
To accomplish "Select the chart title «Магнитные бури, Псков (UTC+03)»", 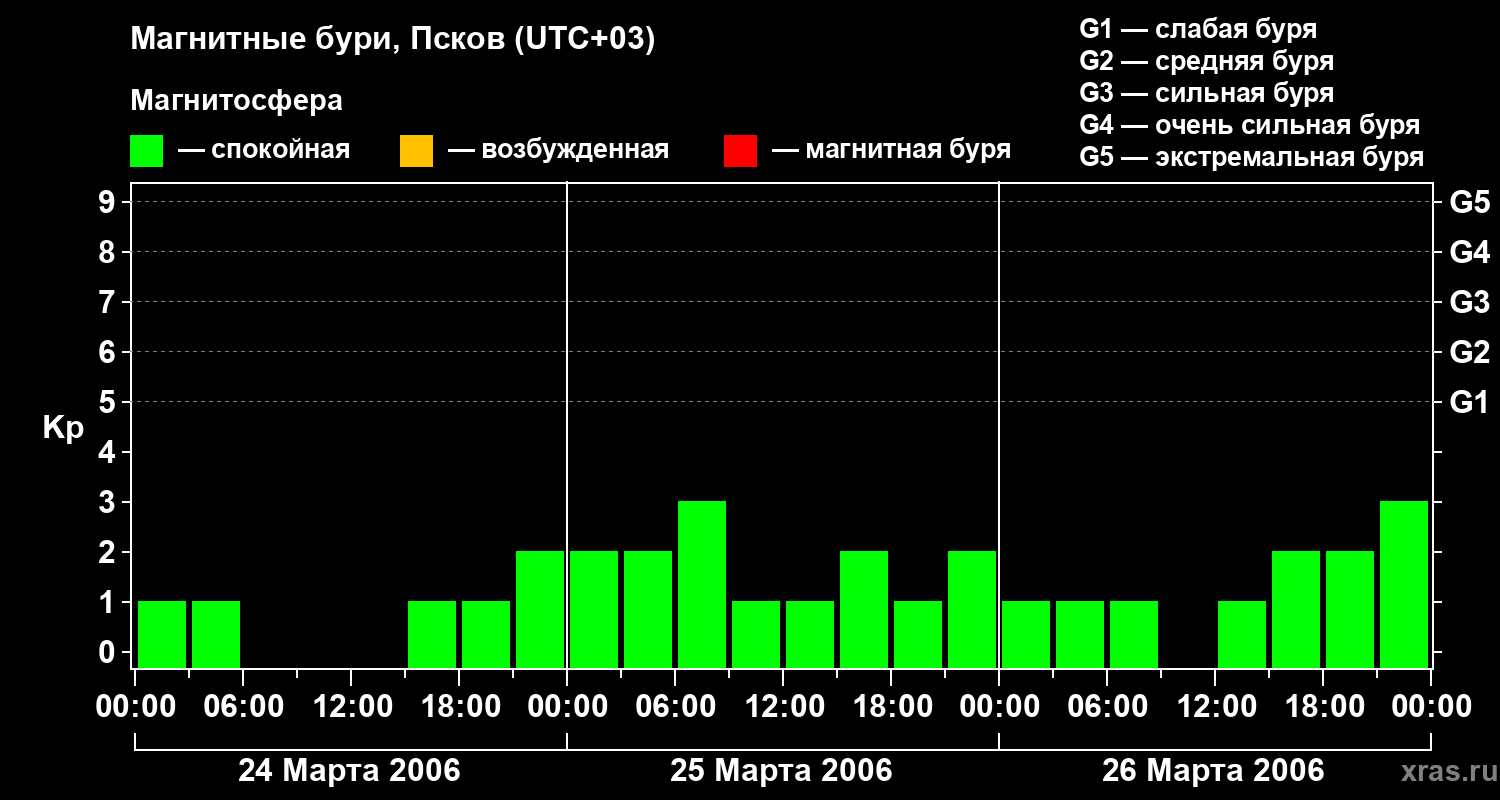I will click(392, 40).
